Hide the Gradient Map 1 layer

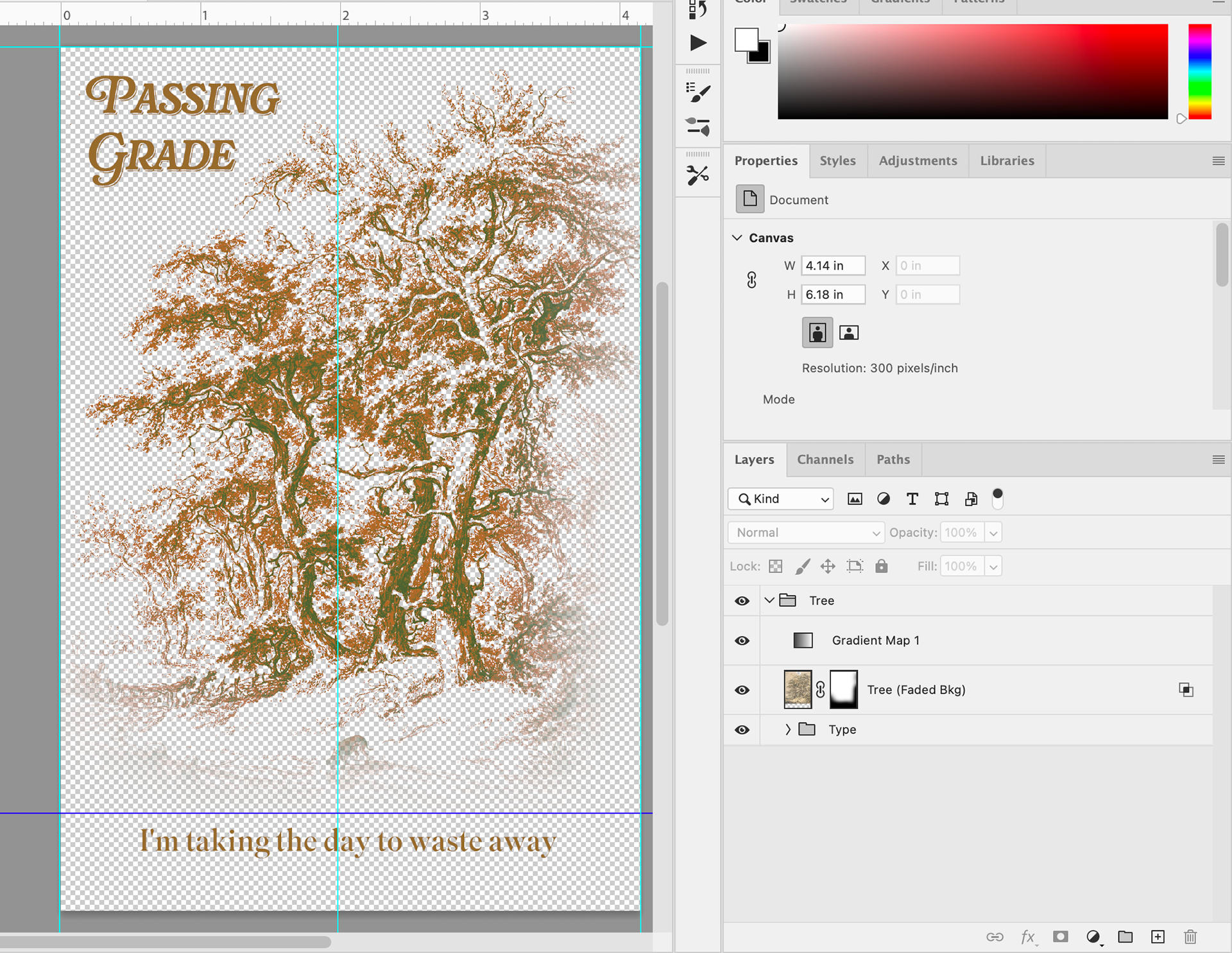(742, 640)
